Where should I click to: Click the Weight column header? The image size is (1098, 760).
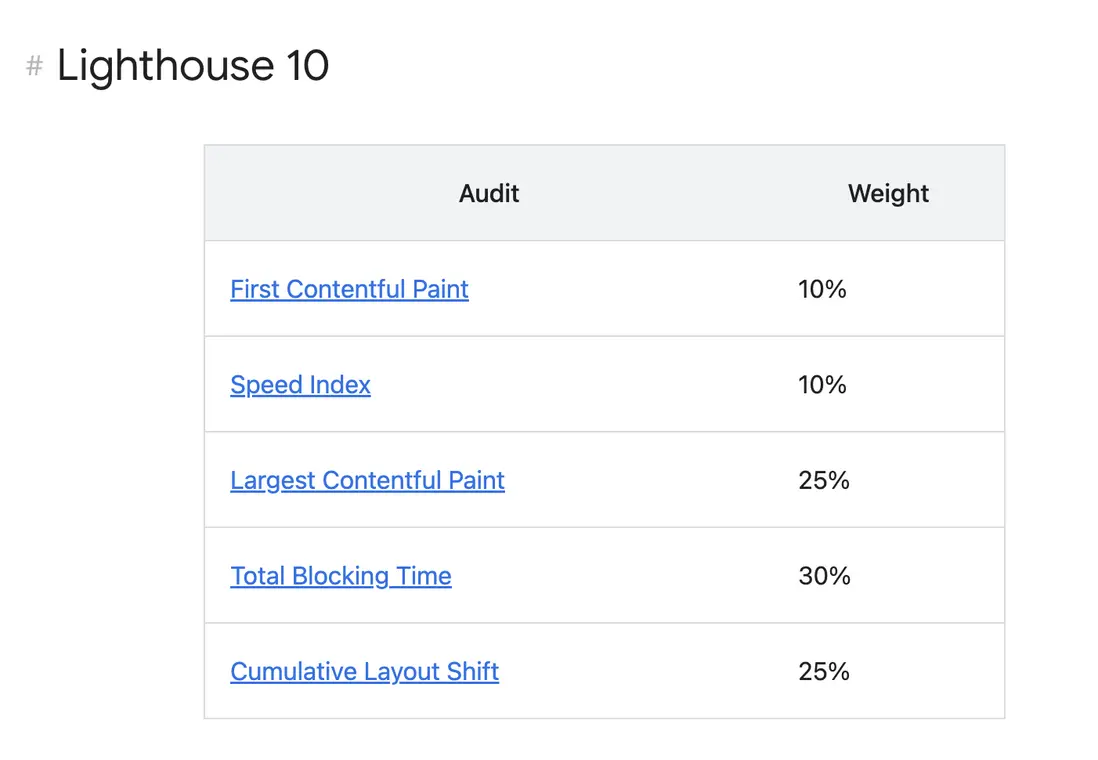(x=888, y=194)
